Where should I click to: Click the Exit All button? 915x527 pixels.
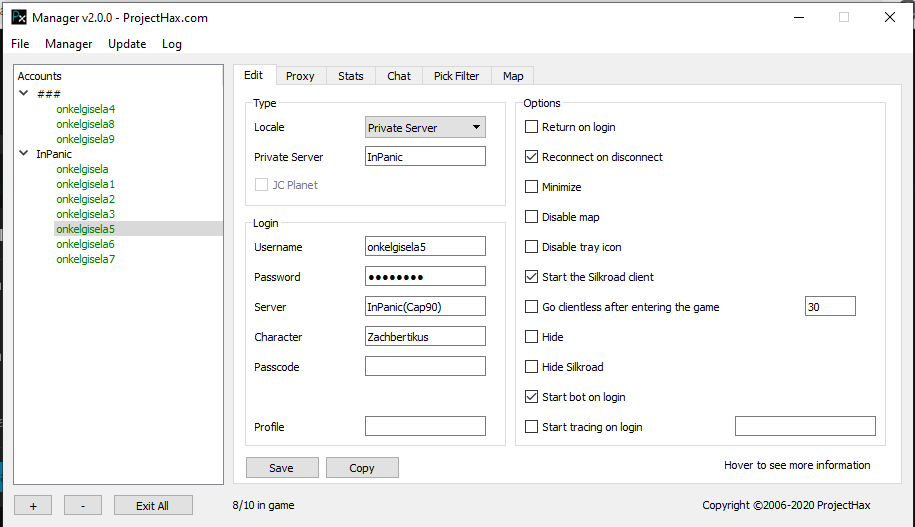pos(152,506)
